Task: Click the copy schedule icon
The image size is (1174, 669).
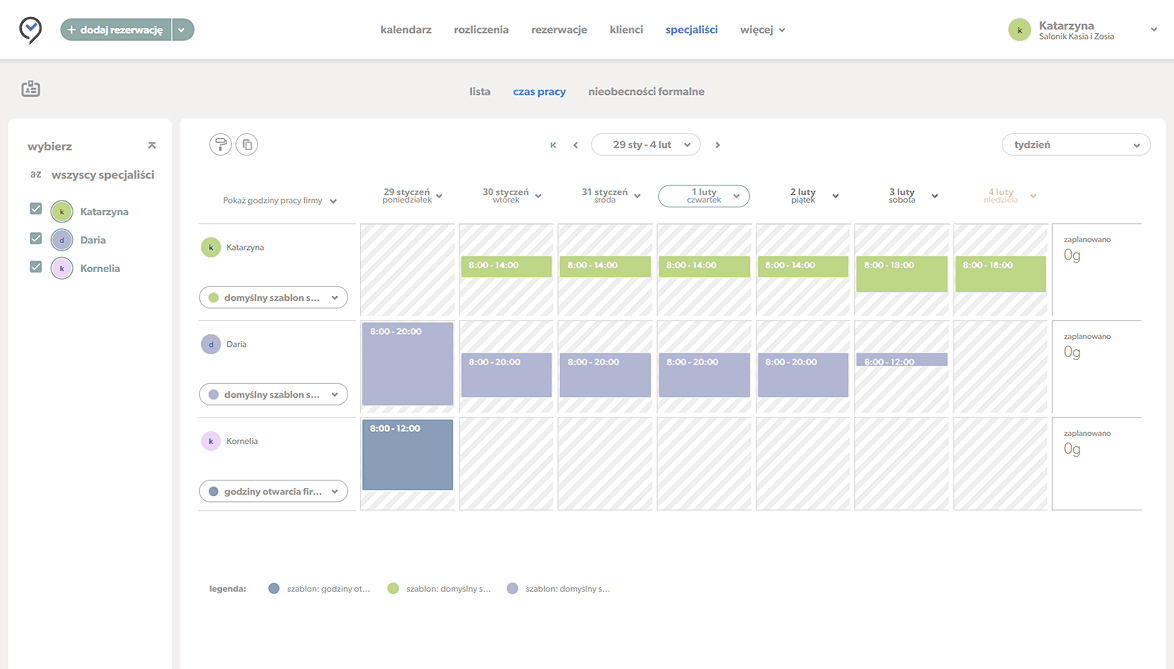Action: 246,144
